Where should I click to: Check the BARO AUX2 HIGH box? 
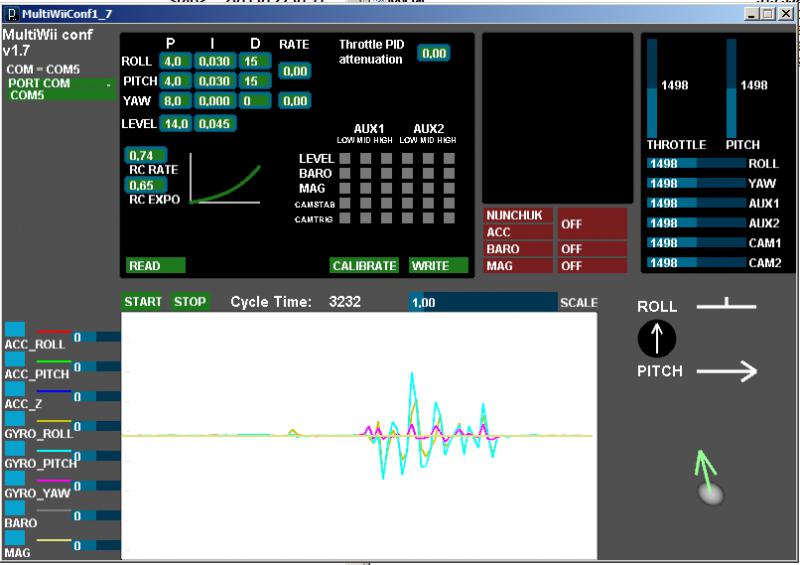click(x=449, y=173)
